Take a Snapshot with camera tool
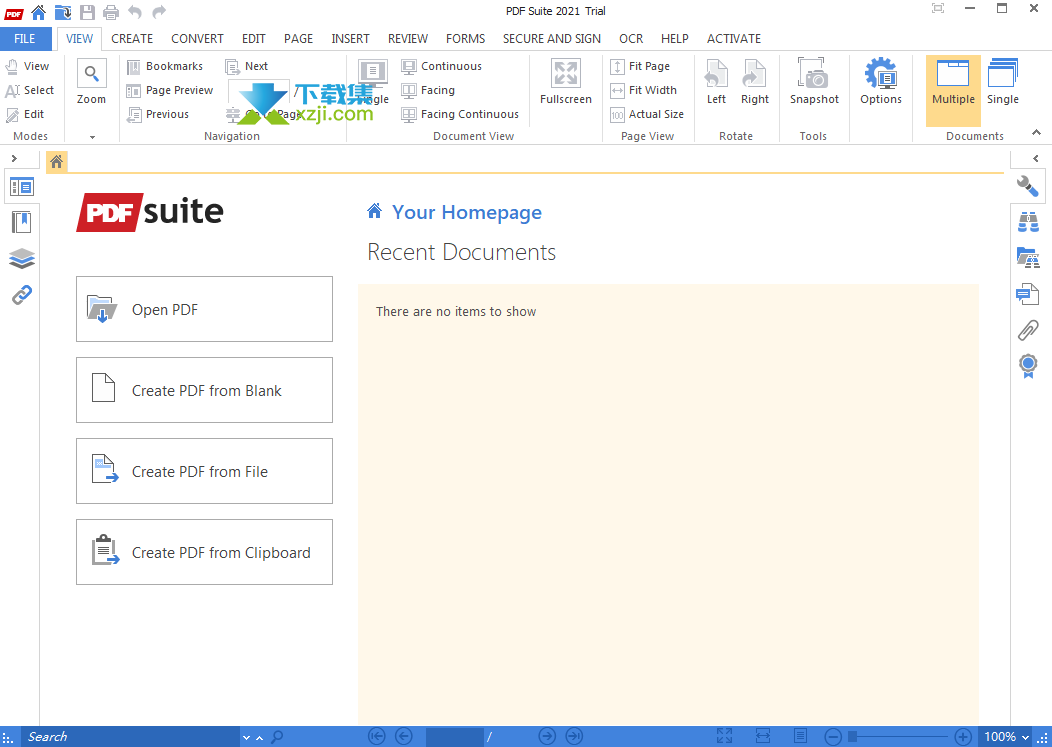 tap(814, 82)
